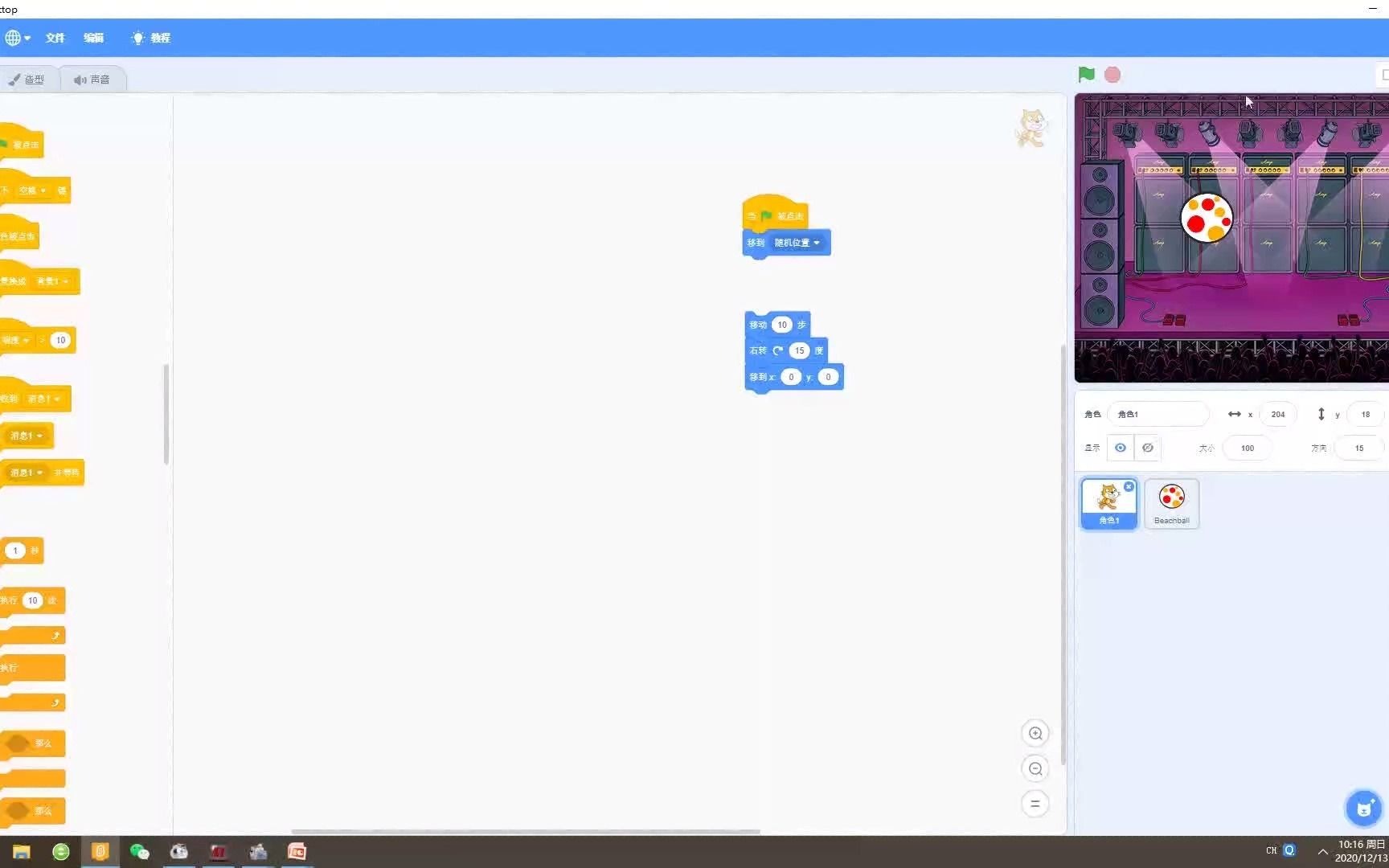Screen dimensions: 1389x868
Task: Click value 10 in repeat 执行 block
Action: click(x=32, y=600)
